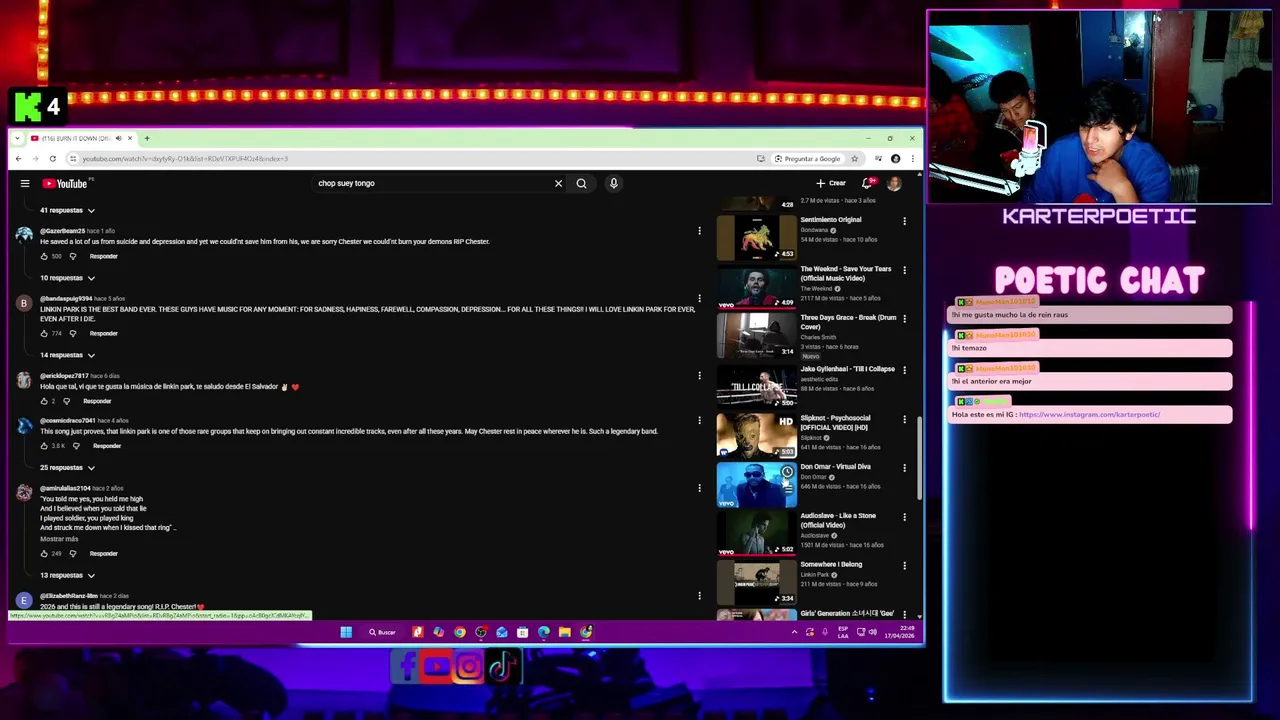The image size is (1280, 720).
Task: Open the YouTube notifications bell
Action: pos(867,184)
